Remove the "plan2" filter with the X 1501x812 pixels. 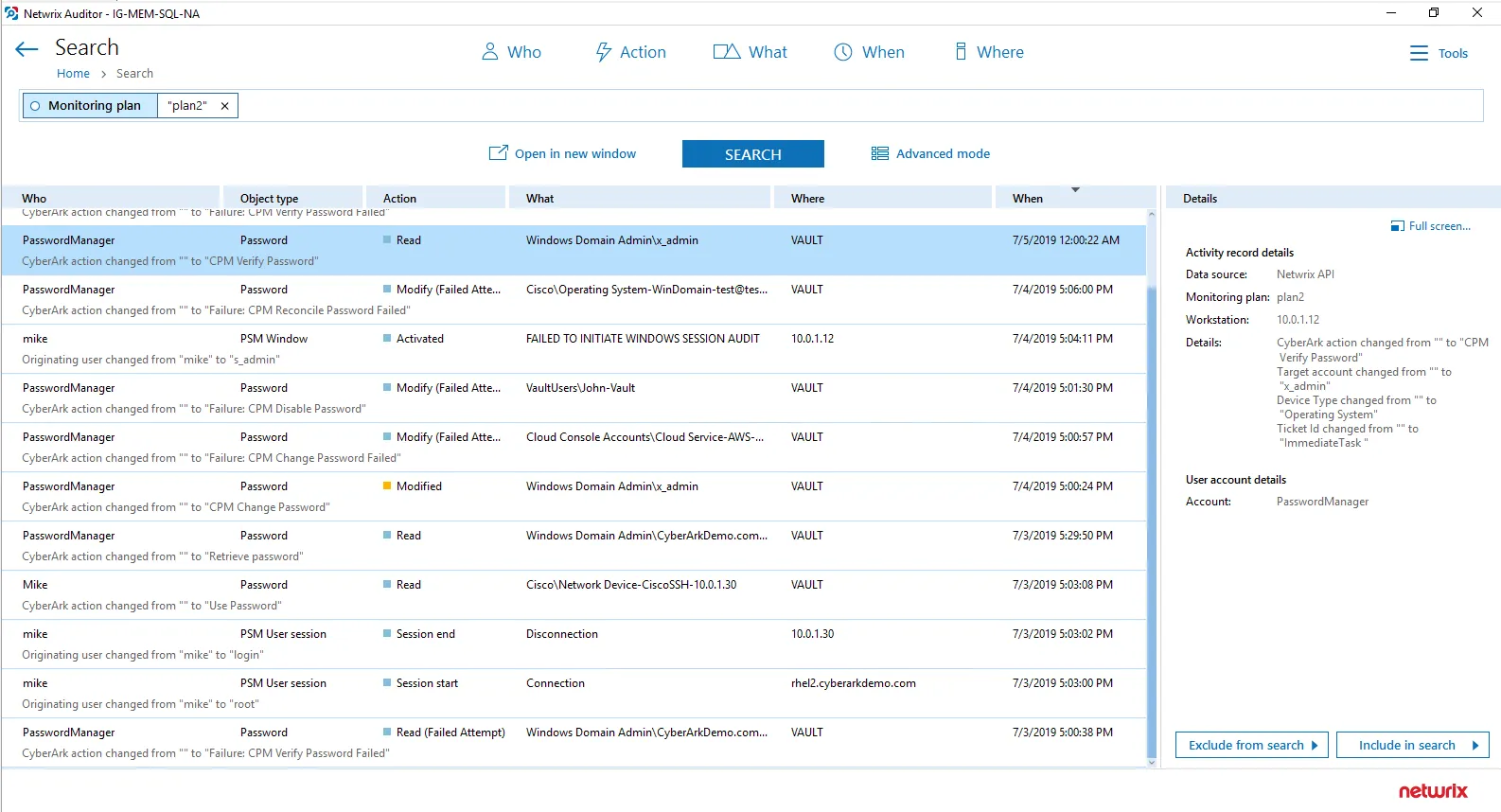[x=225, y=106]
